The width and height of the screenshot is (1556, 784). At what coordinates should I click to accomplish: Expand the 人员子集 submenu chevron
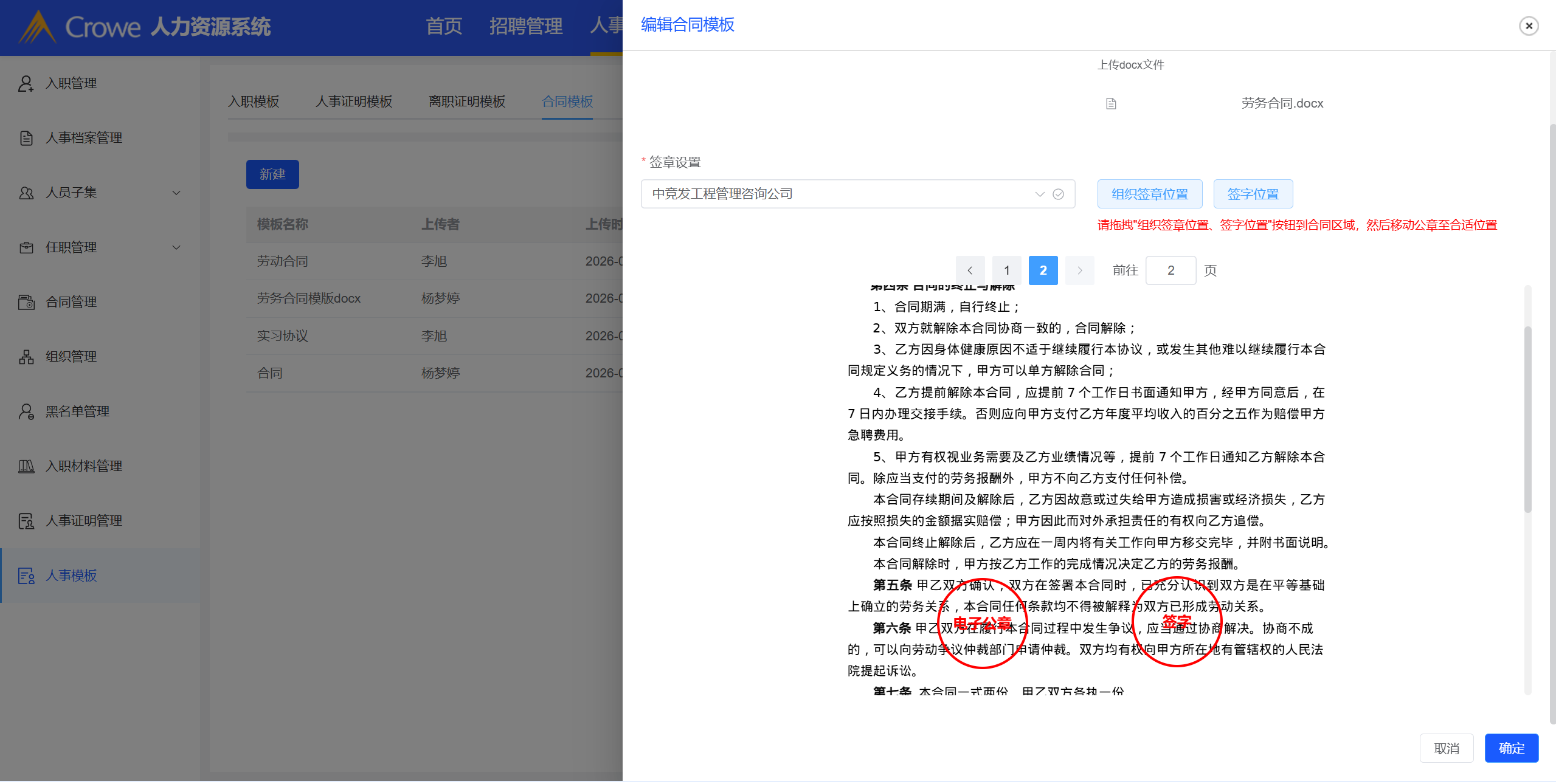click(x=176, y=193)
